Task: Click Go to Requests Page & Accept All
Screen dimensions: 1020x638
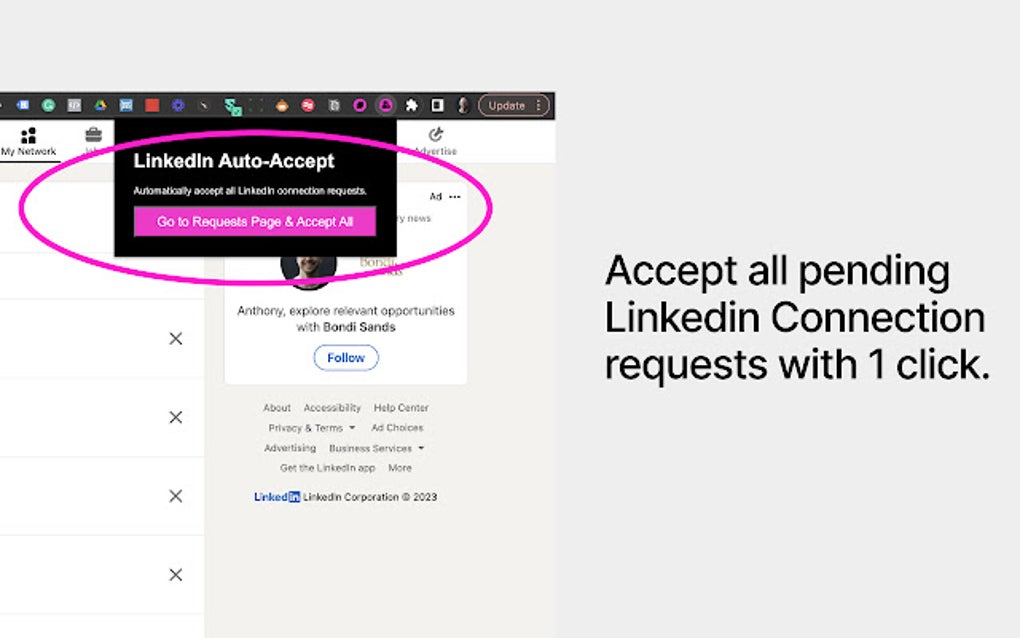Action: click(x=255, y=222)
